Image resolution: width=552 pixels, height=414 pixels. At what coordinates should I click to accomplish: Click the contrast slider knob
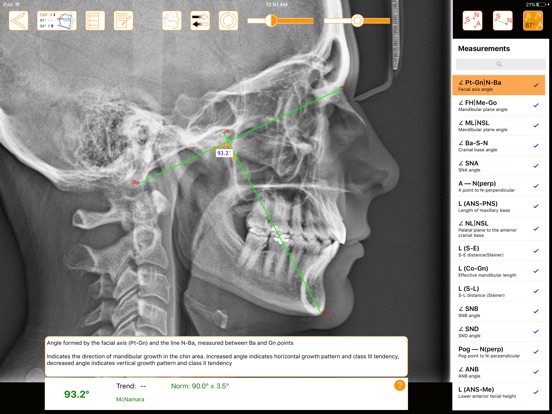pyautogui.click(x=271, y=20)
